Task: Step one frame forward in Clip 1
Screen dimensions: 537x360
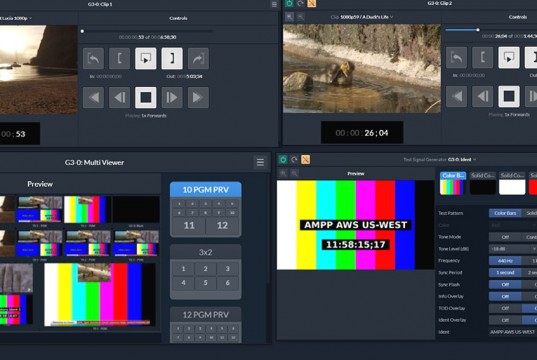Action: click(172, 98)
